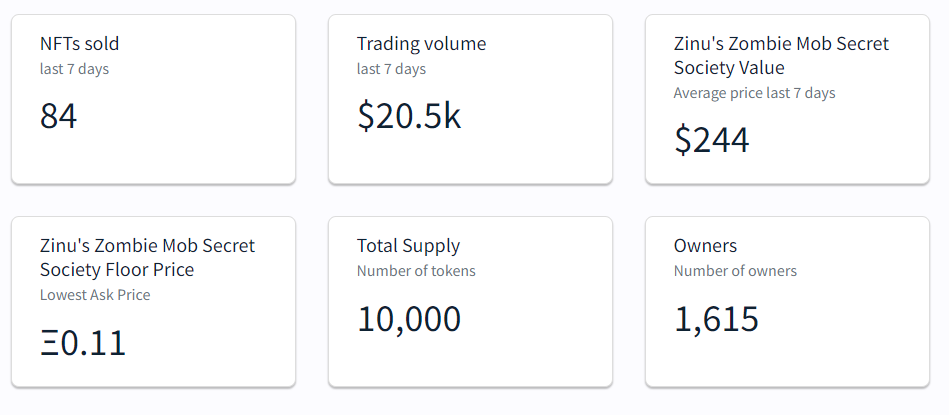Select the 1,615 owners count
949x415 pixels.
716,319
